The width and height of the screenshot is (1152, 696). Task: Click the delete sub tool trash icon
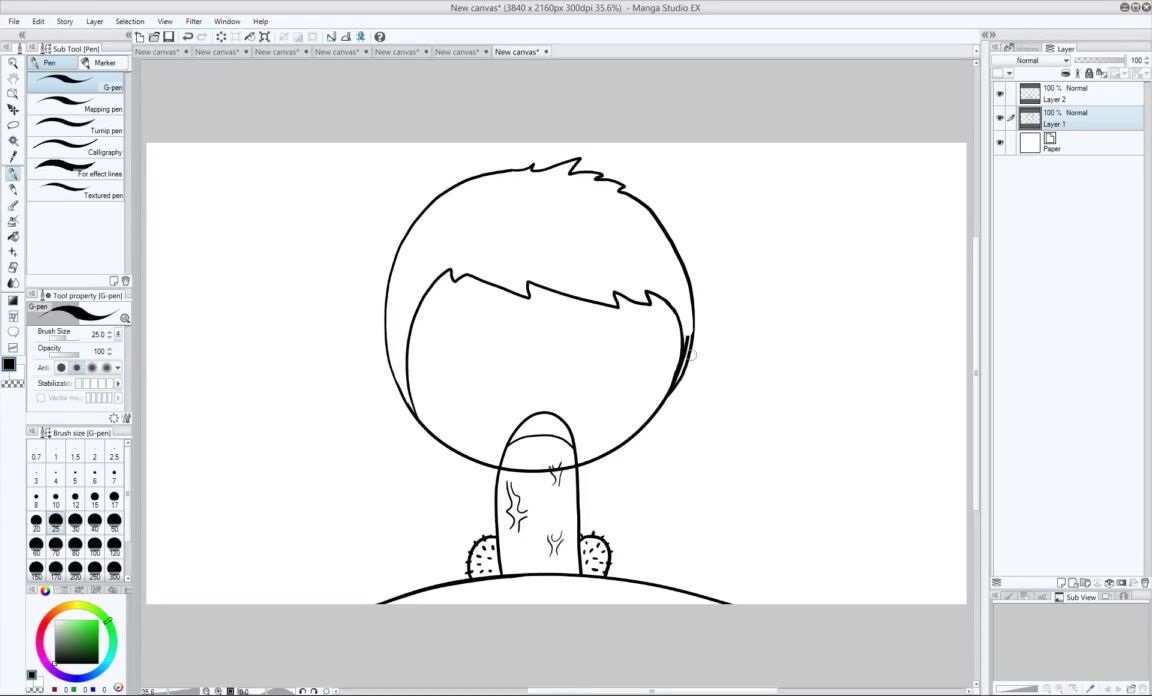coord(125,281)
